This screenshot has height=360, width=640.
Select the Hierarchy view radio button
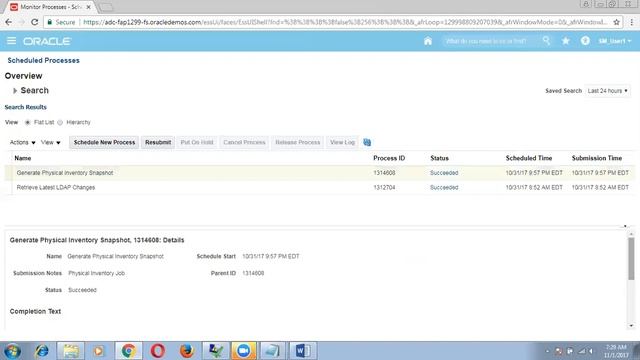(60, 122)
